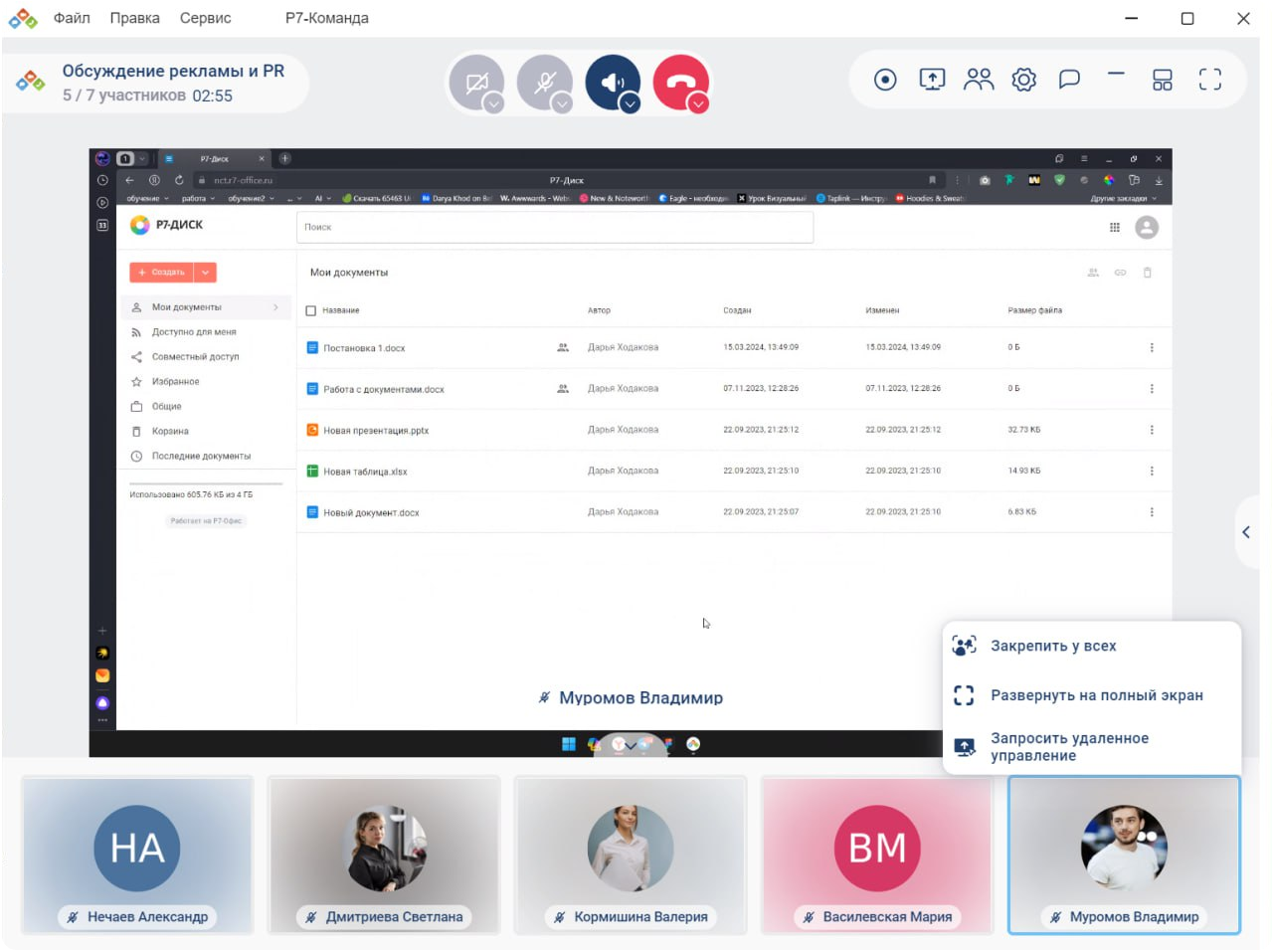Click the fullscreen icon in the conference toolbar
Image resolution: width=1273 pixels, height=952 pixels.
point(1209,80)
